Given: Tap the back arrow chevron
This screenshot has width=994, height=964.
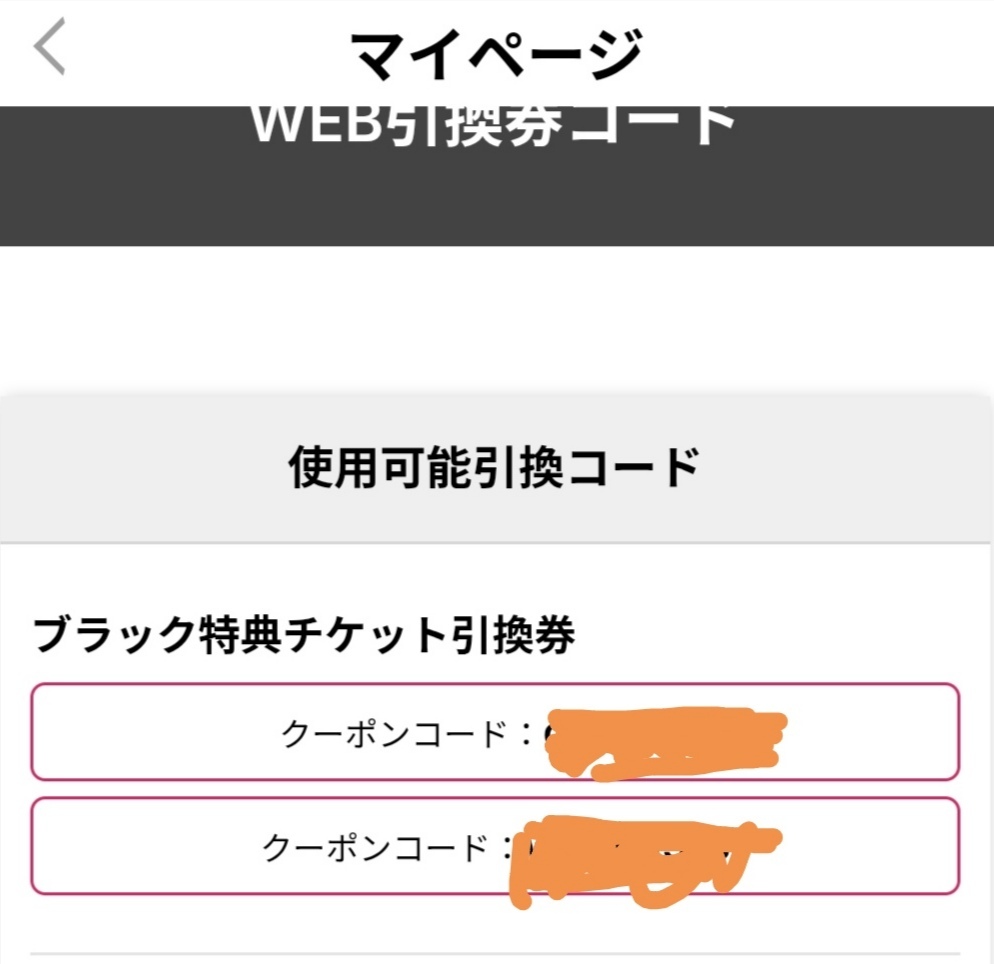Looking at the screenshot, I should click(x=50, y=49).
